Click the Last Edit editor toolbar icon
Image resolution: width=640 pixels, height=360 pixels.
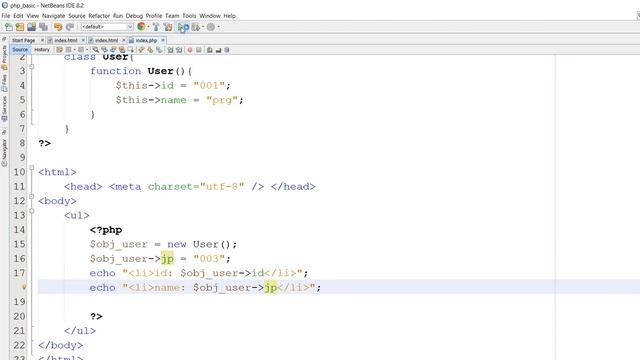click(x=59, y=50)
